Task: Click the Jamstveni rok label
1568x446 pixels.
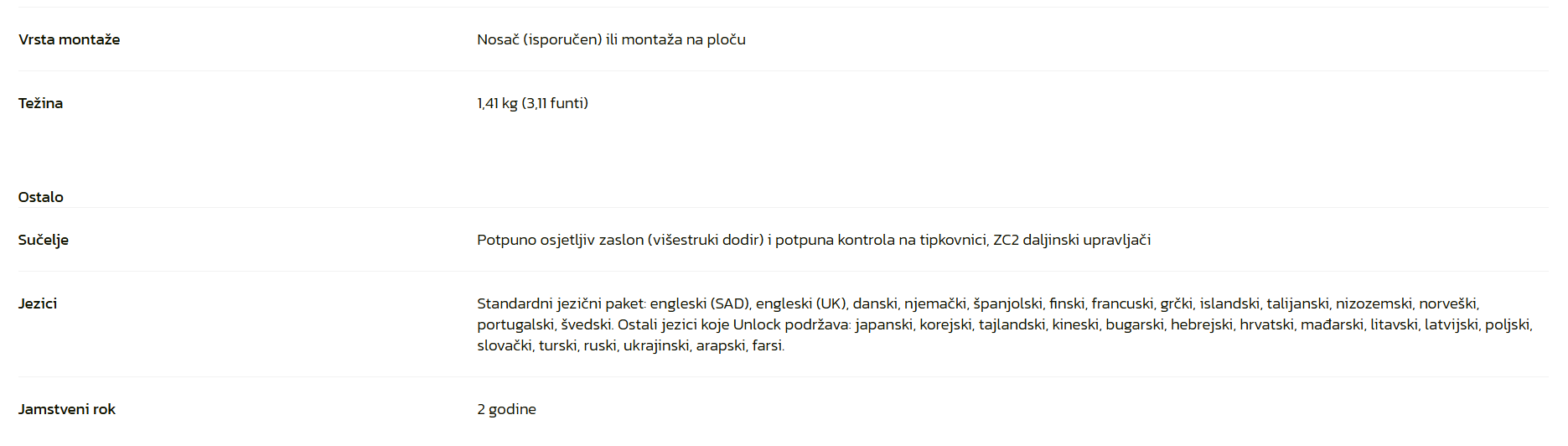Action: pos(67,409)
